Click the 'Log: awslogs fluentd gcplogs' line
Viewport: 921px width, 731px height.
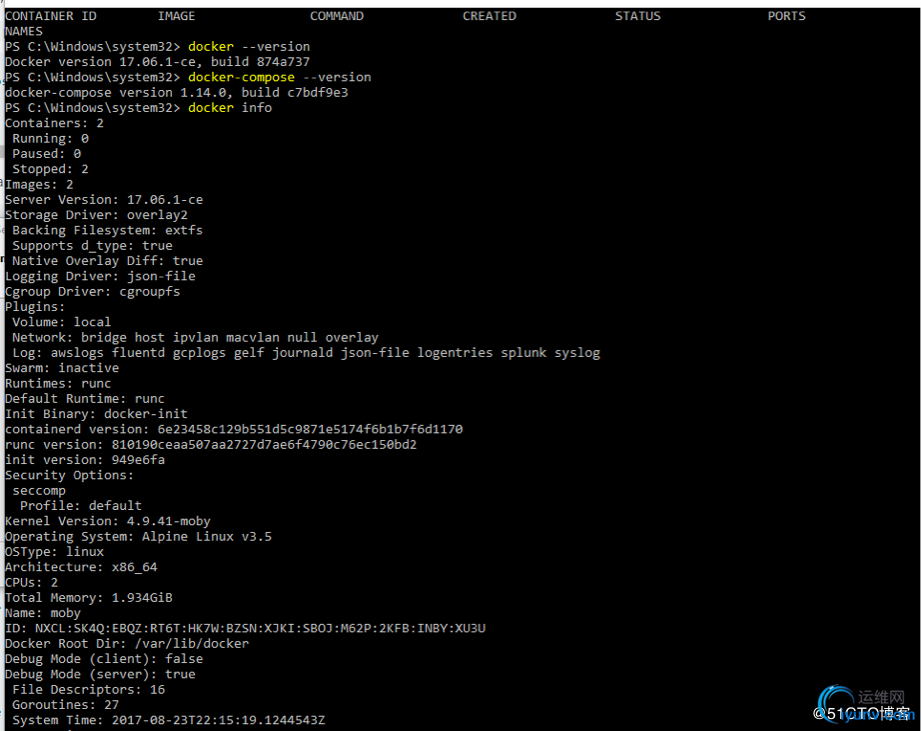tap(306, 352)
